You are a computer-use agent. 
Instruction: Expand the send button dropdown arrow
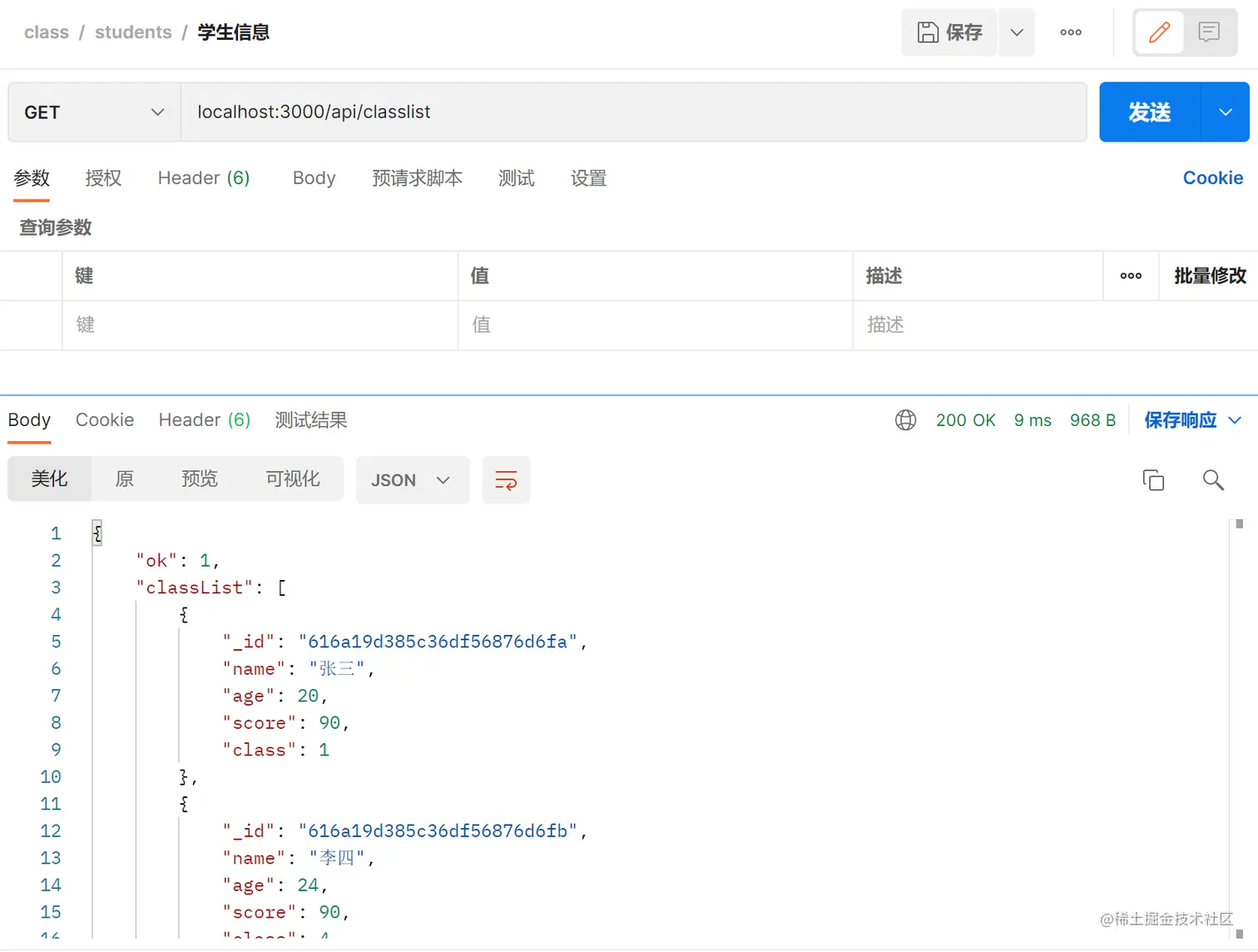1226,112
